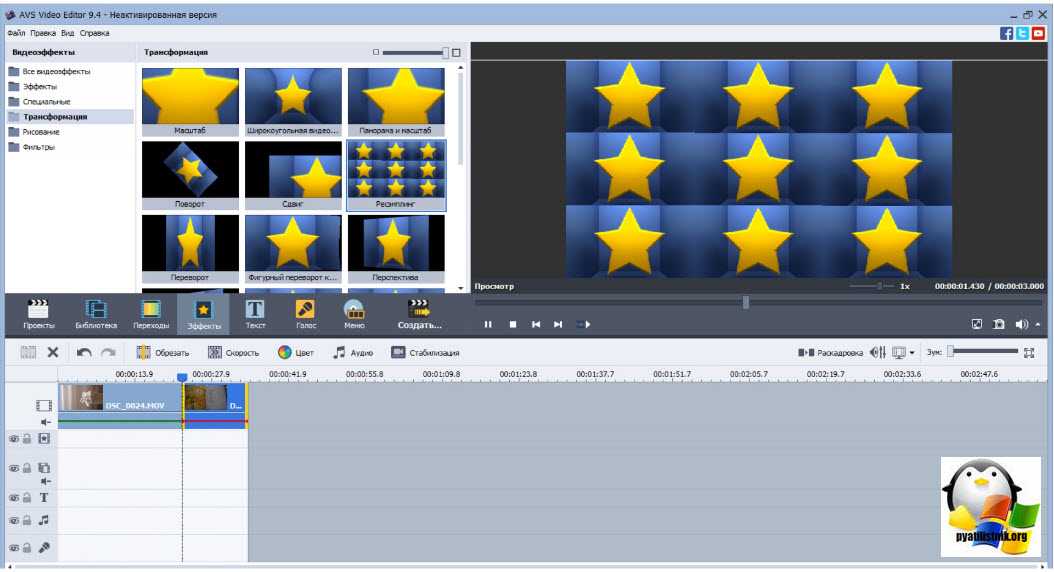Open the Правка menu
Screen dimensions: 1054x572
[43, 33]
